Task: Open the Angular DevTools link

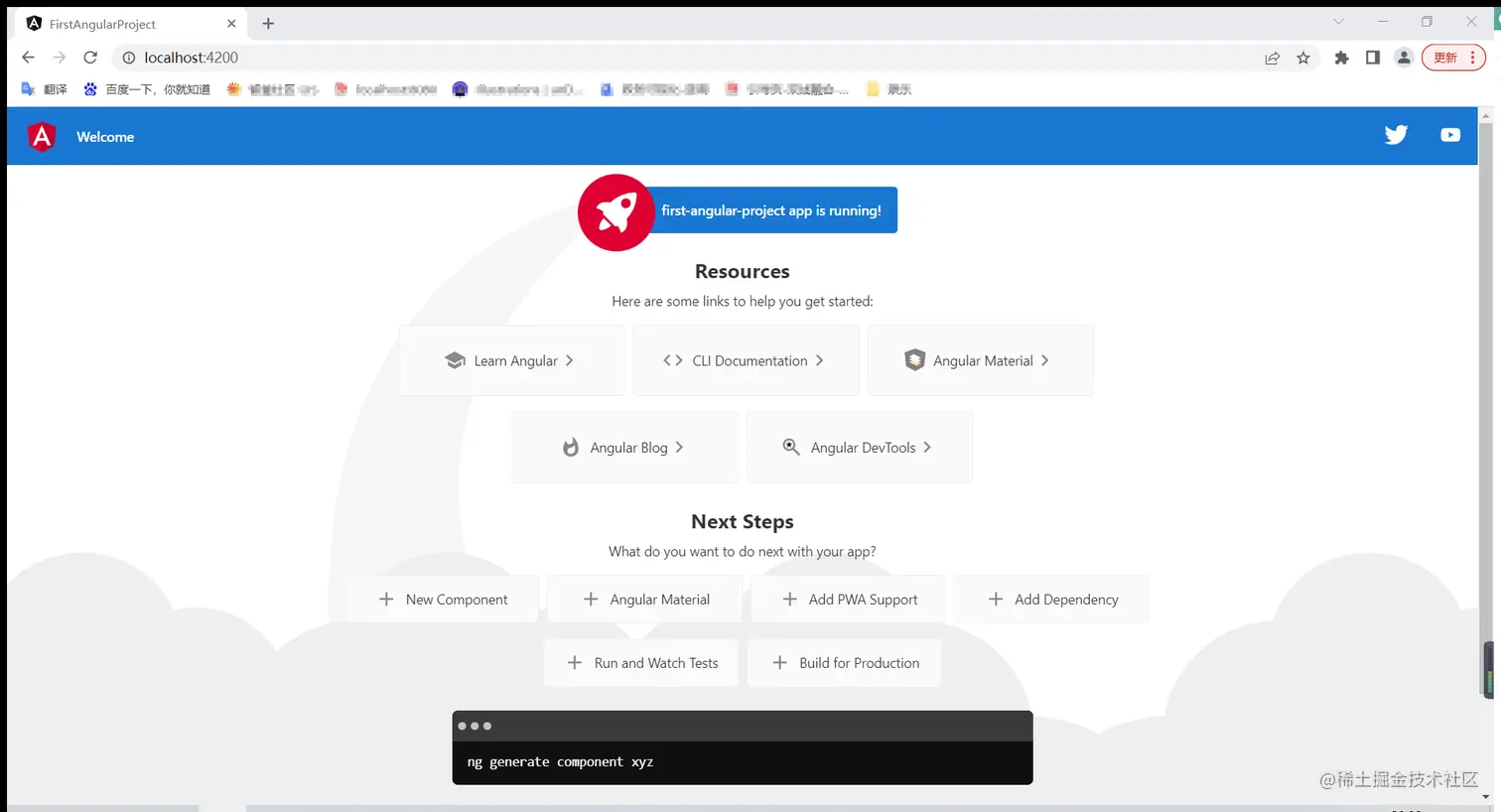Action: 860,447
